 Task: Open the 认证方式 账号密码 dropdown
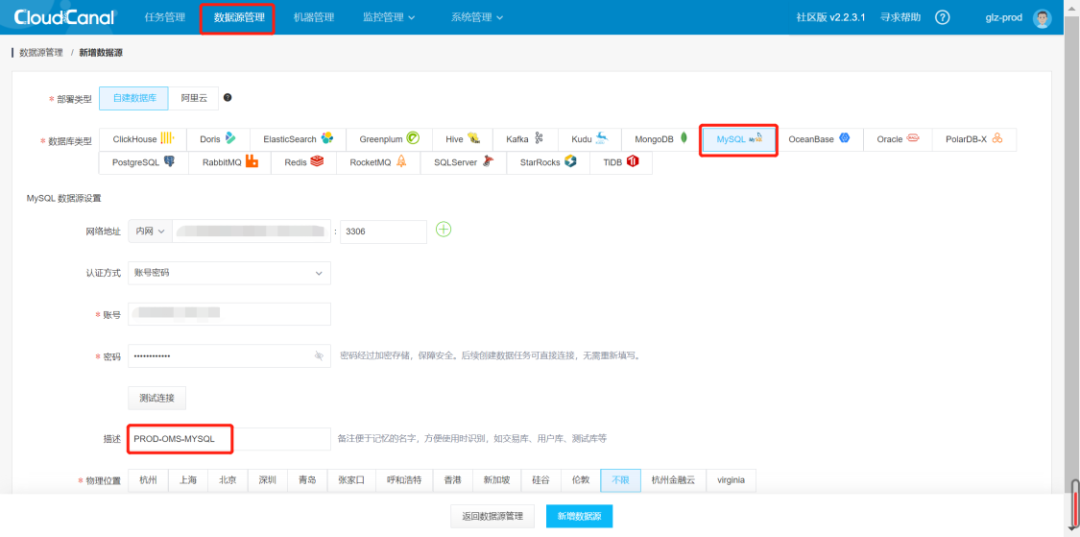[x=229, y=273]
